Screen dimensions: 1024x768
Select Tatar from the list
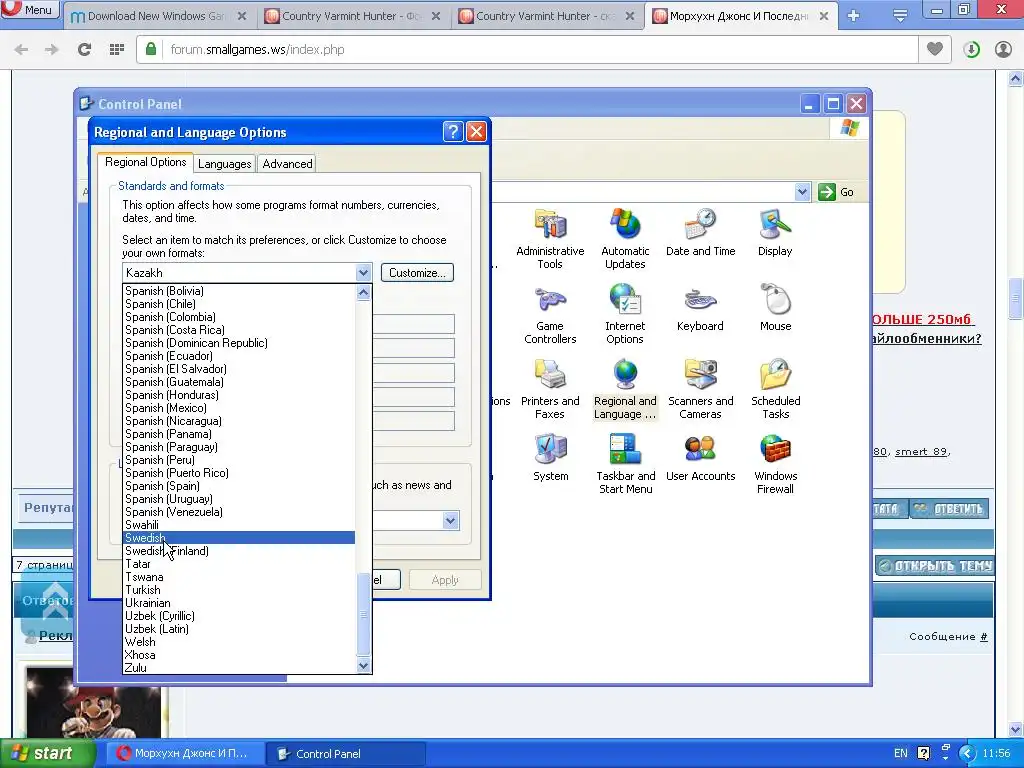tap(239, 564)
